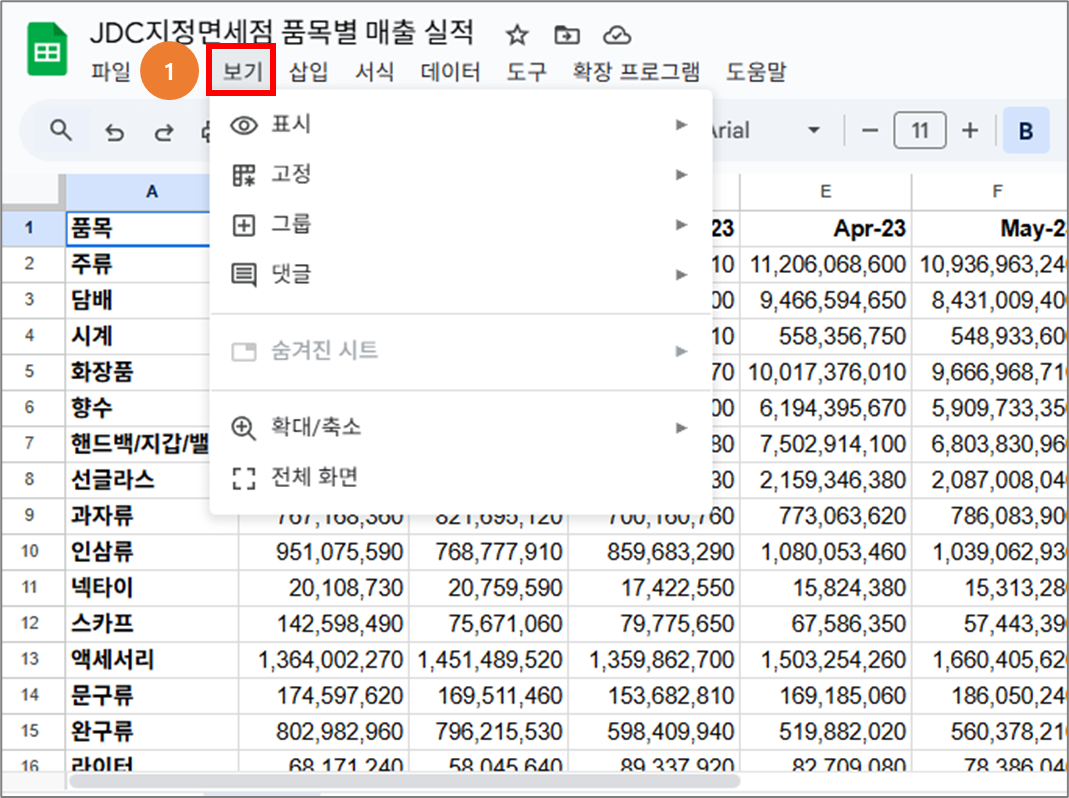Select row 13 header
Image resolution: width=1069 pixels, height=798 pixels.
pyautogui.click(x=32, y=660)
